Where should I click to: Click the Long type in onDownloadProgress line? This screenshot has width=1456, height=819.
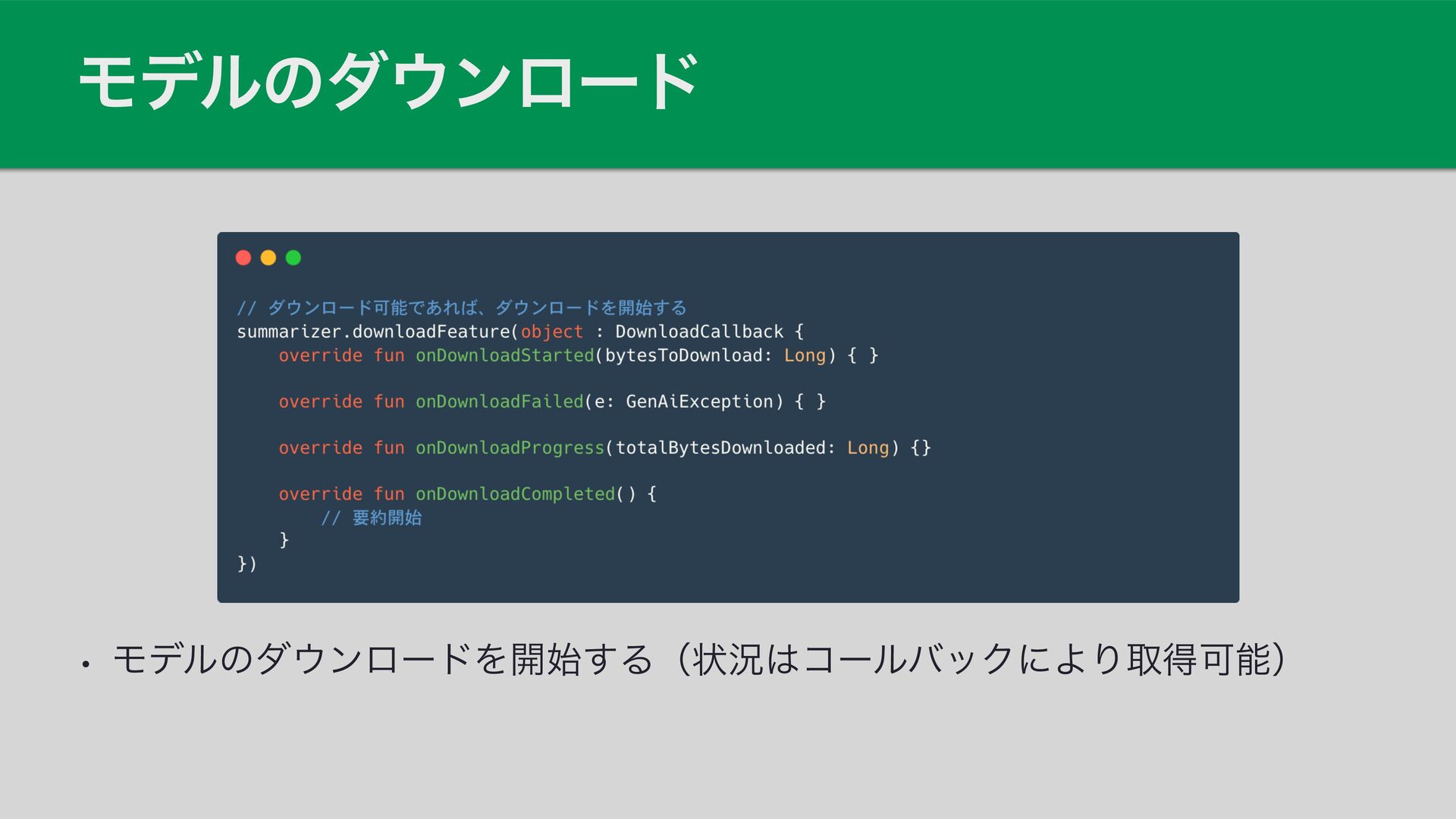point(867,447)
